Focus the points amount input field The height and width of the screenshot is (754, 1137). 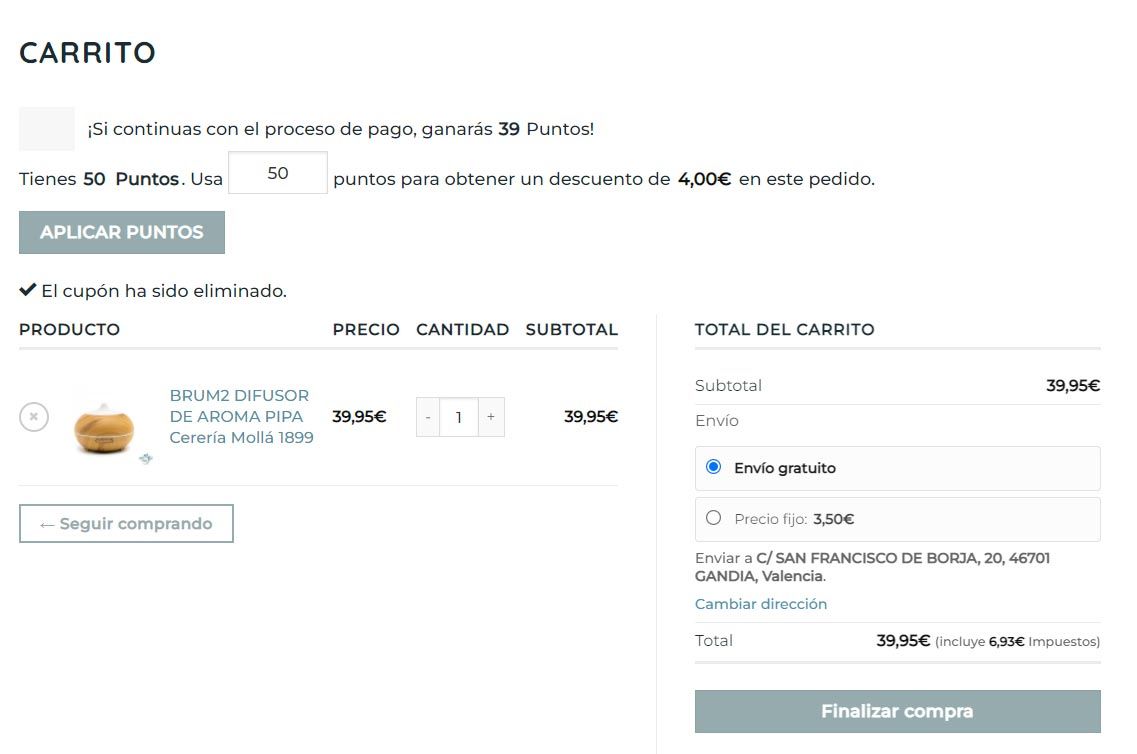[x=278, y=173]
